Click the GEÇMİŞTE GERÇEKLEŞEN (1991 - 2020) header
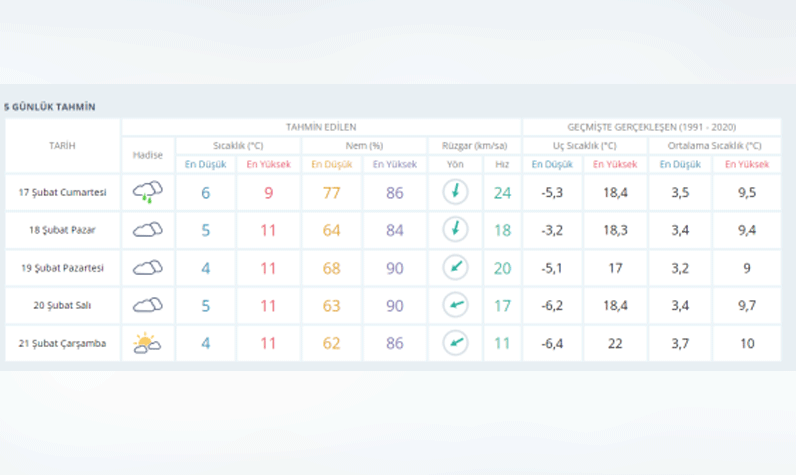 (651, 127)
